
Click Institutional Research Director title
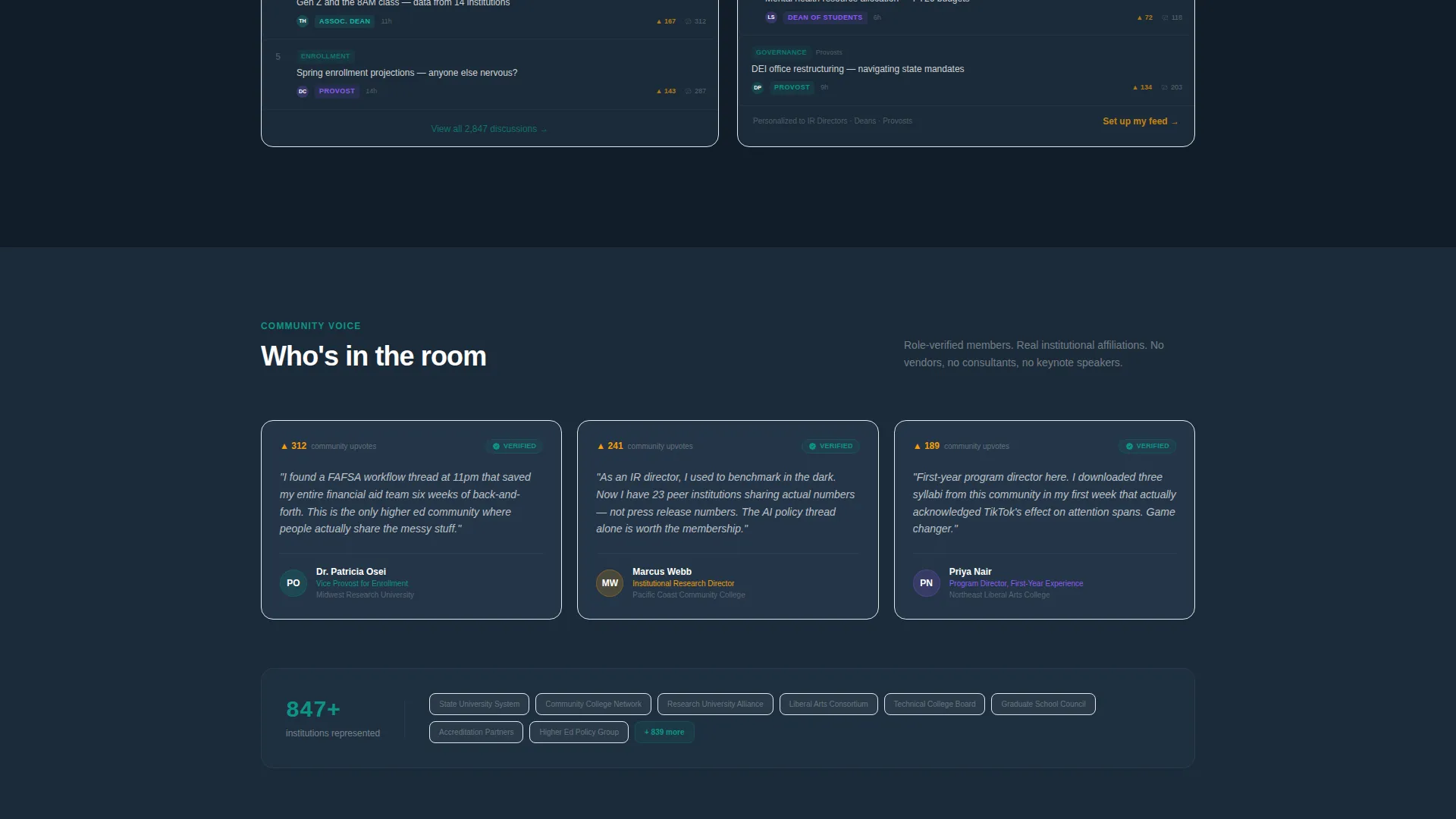(683, 584)
